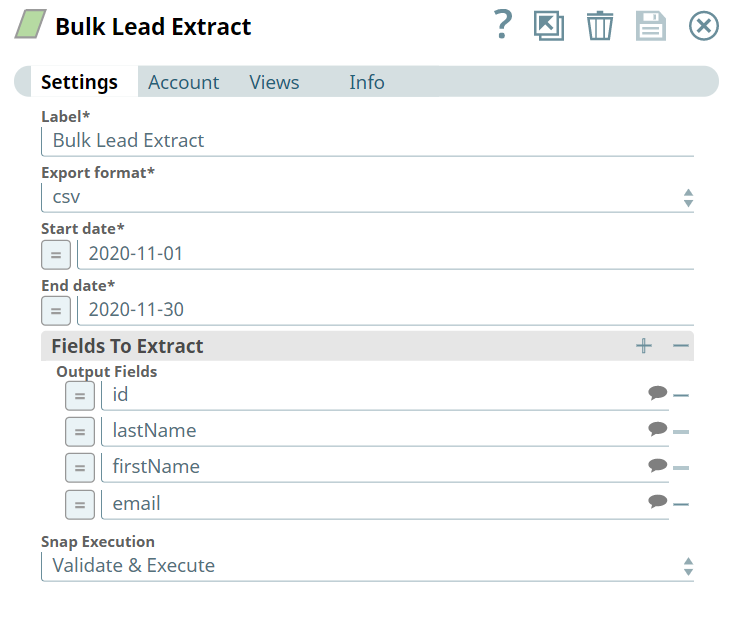Click the pop-out window icon

(549, 26)
